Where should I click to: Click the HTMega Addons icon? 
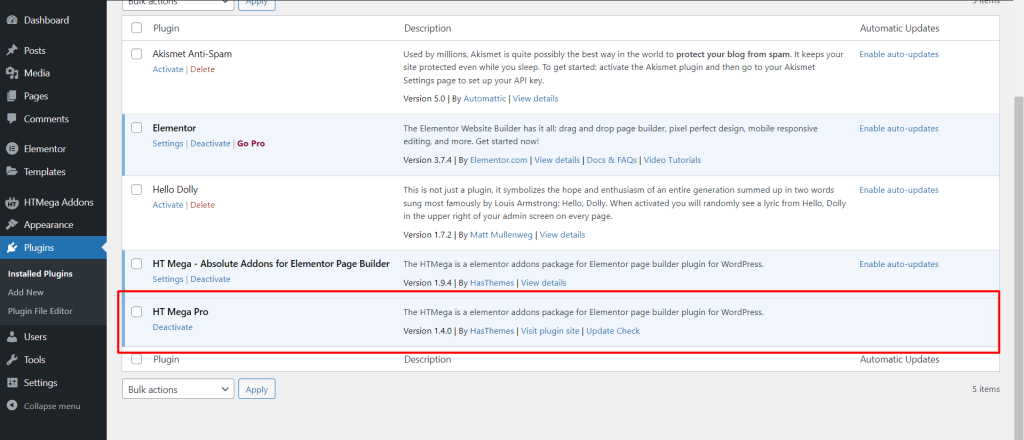click(x=12, y=202)
